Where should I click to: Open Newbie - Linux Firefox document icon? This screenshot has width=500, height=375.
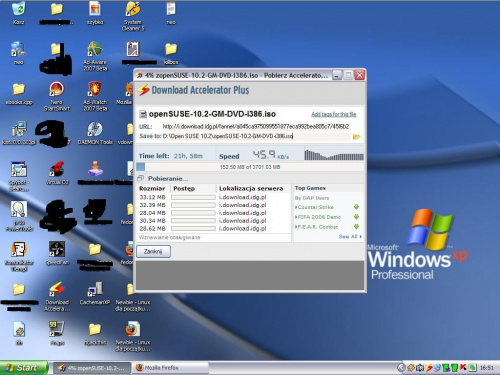133,336
